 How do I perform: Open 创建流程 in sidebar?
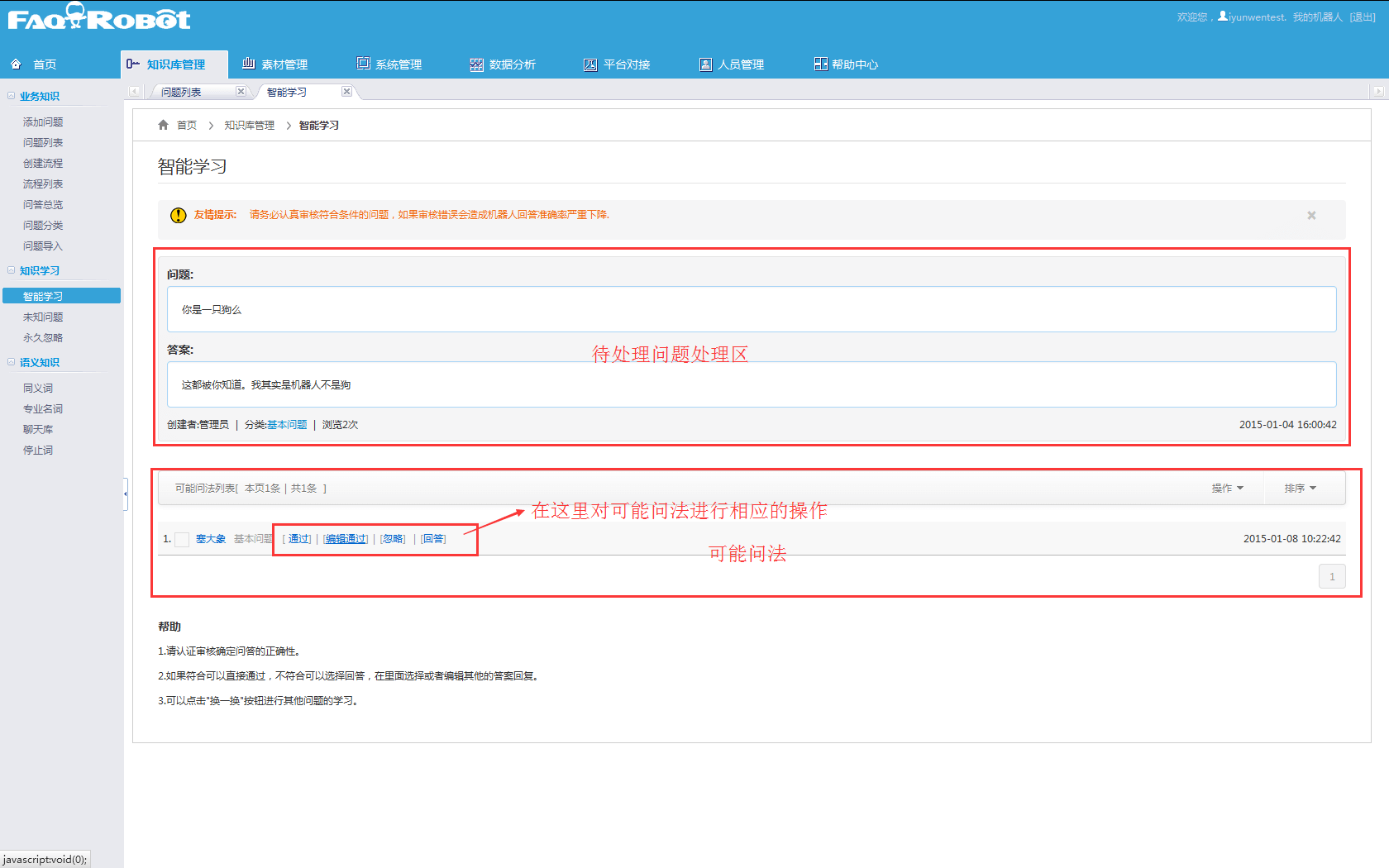pyautogui.click(x=43, y=164)
